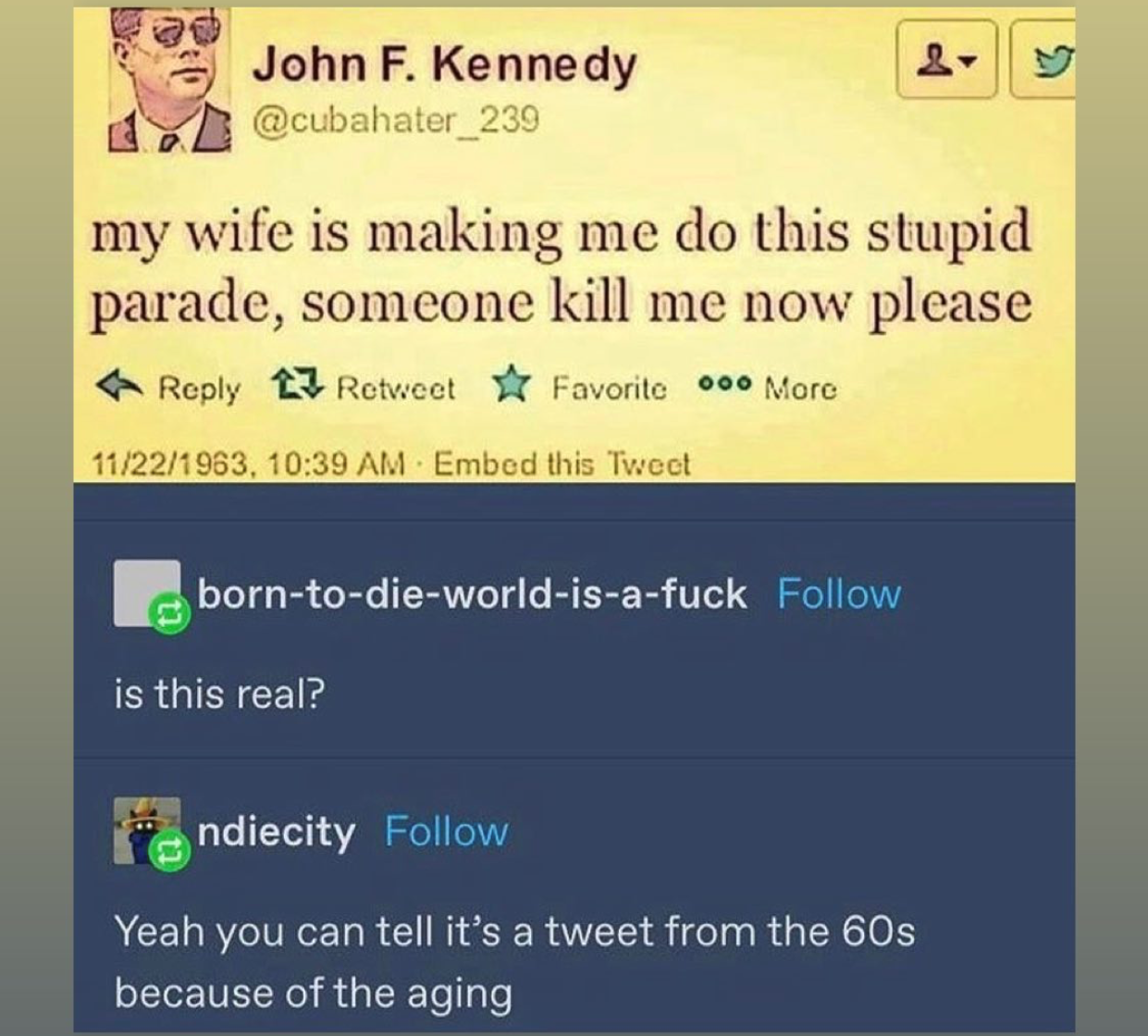Click the ndiecity avatar image
This screenshot has width=1148, height=1036.
pyautogui.click(x=147, y=830)
